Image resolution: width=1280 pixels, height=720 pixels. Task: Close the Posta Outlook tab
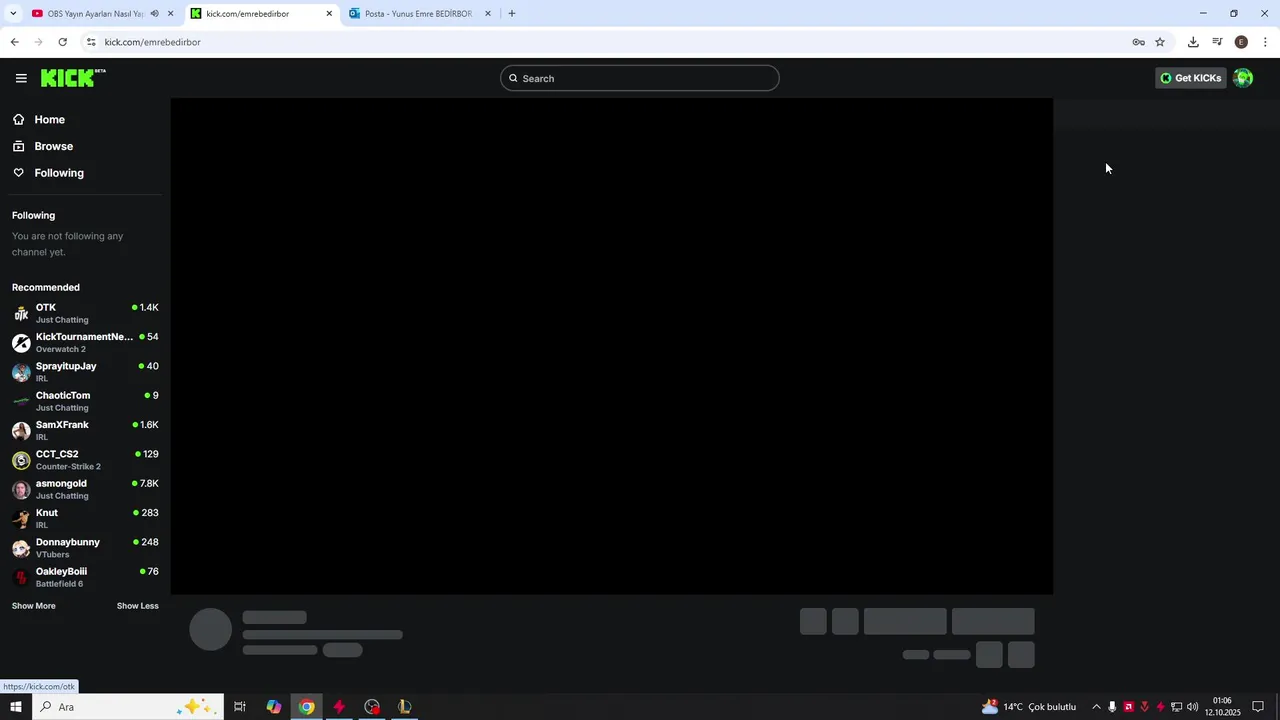(488, 14)
